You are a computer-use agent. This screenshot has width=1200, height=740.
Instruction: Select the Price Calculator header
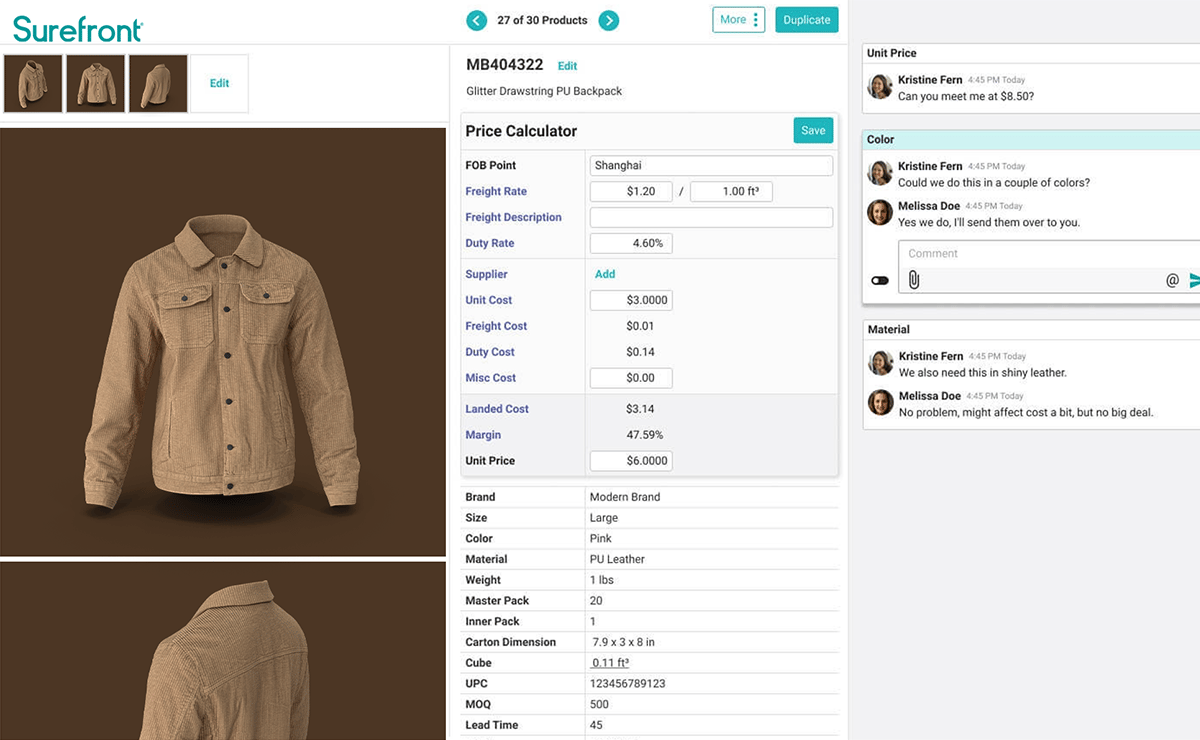pos(519,131)
